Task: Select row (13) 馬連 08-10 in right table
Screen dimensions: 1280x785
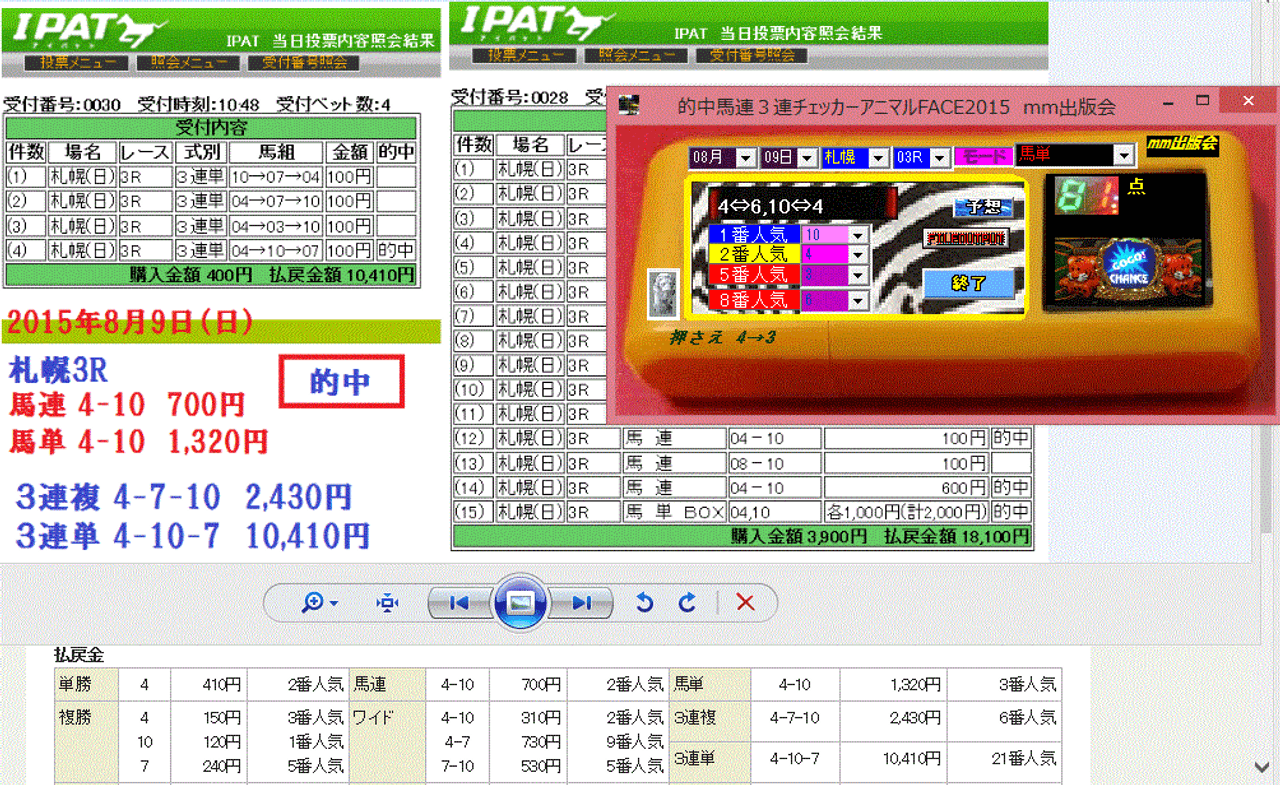Action: (742, 463)
